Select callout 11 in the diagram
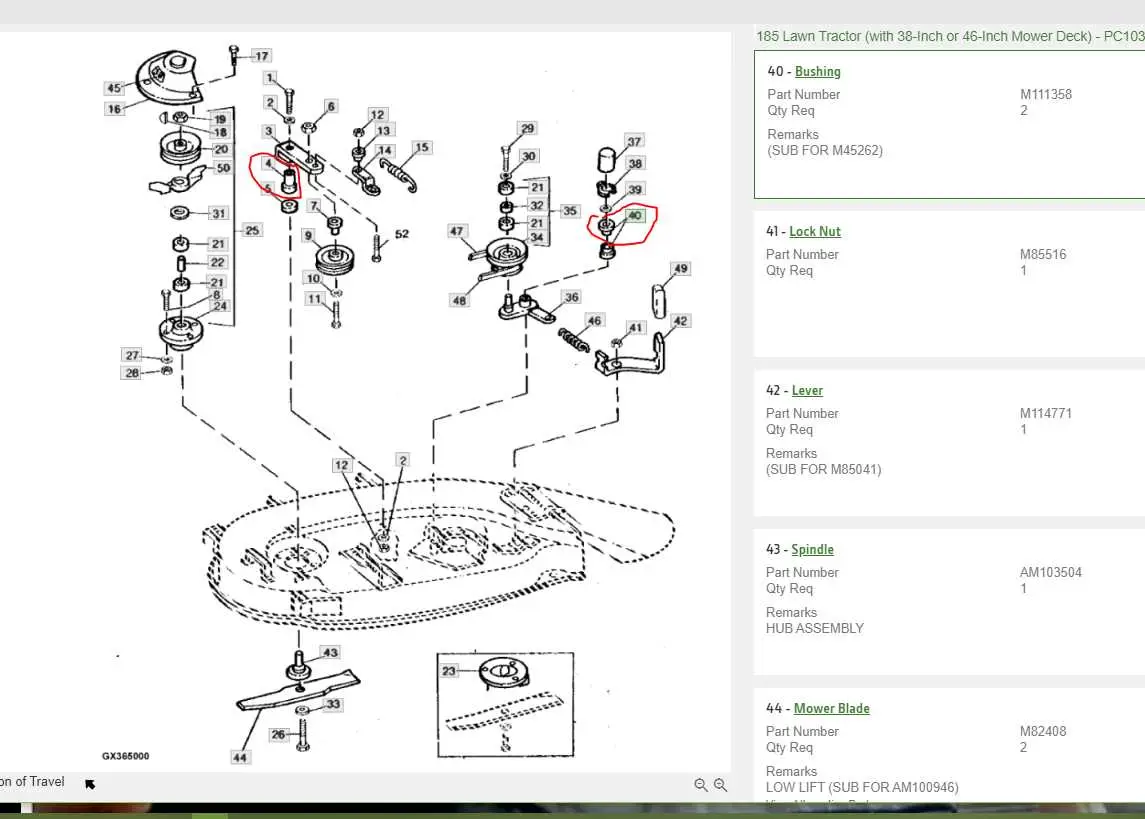Image resolution: width=1145 pixels, height=819 pixels. (314, 299)
